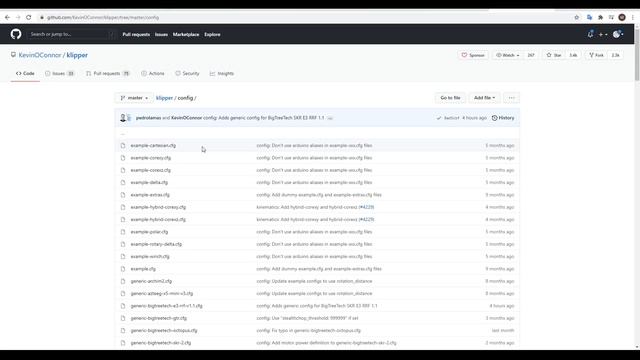Click the file icon next to example-cartesian.cfg
The width and height of the screenshot is (640, 360).
pyautogui.click(x=123, y=145)
